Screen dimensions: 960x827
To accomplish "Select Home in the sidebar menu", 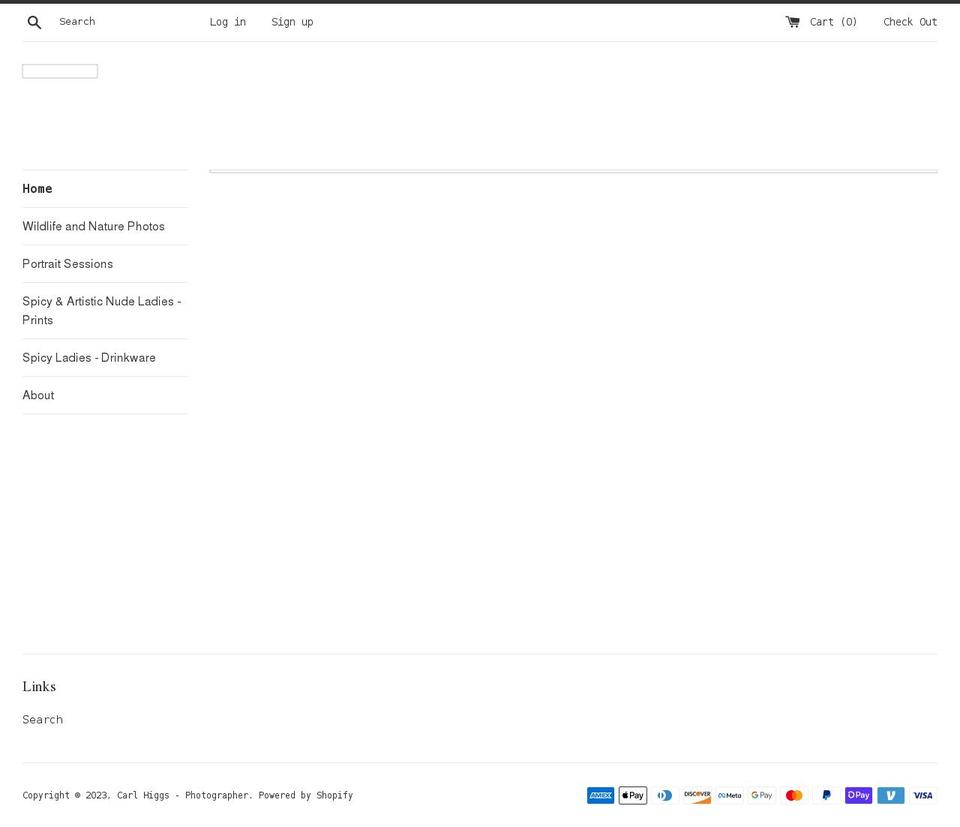I will coord(37,189).
